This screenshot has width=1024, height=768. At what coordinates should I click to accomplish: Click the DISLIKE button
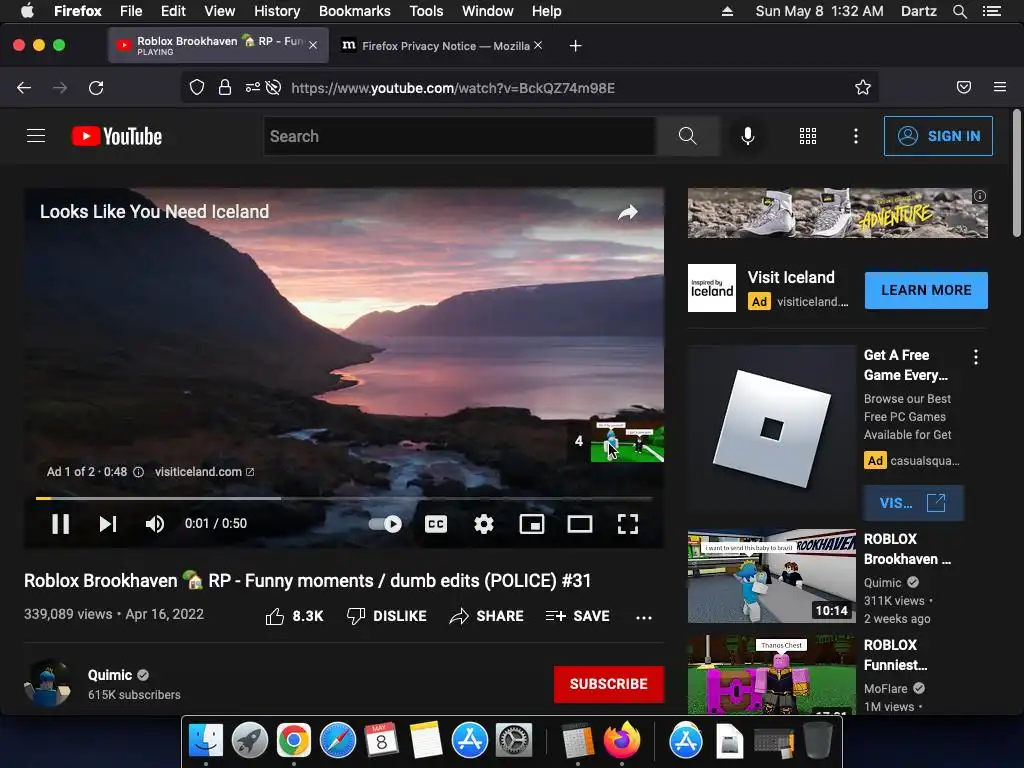pos(387,616)
